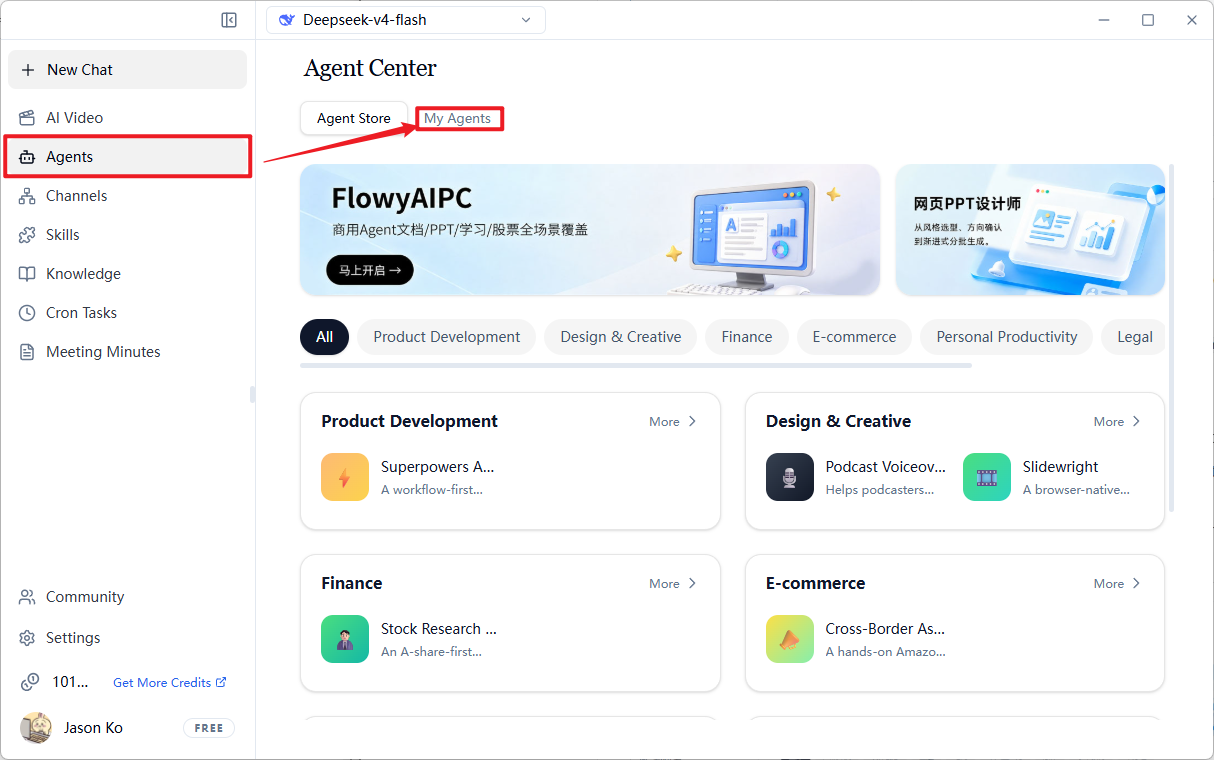Screen dimensions: 1214x760
Task: Click the 101... credits balance
Action: pyautogui.click(x=70, y=682)
